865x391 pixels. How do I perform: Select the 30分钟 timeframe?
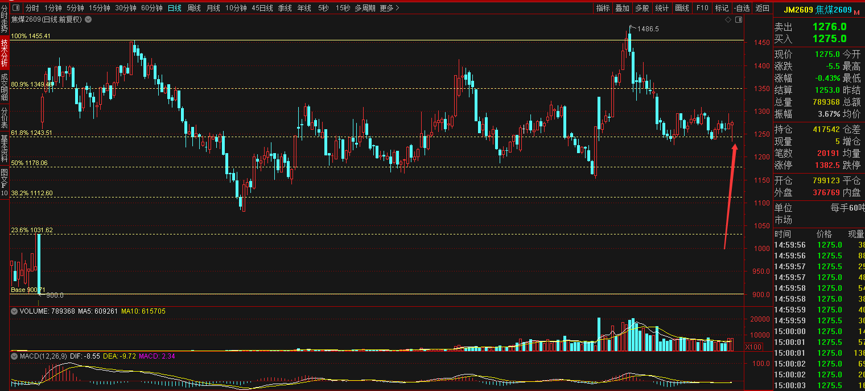coord(125,8)
